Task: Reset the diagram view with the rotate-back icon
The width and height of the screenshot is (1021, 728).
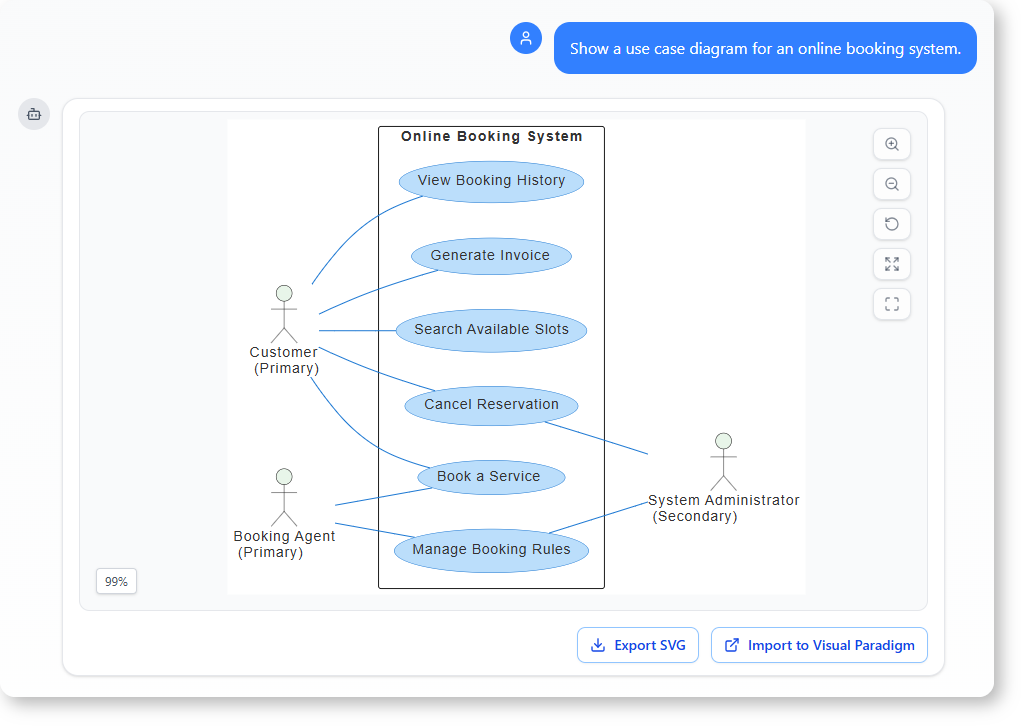Action: pos(891,224)
